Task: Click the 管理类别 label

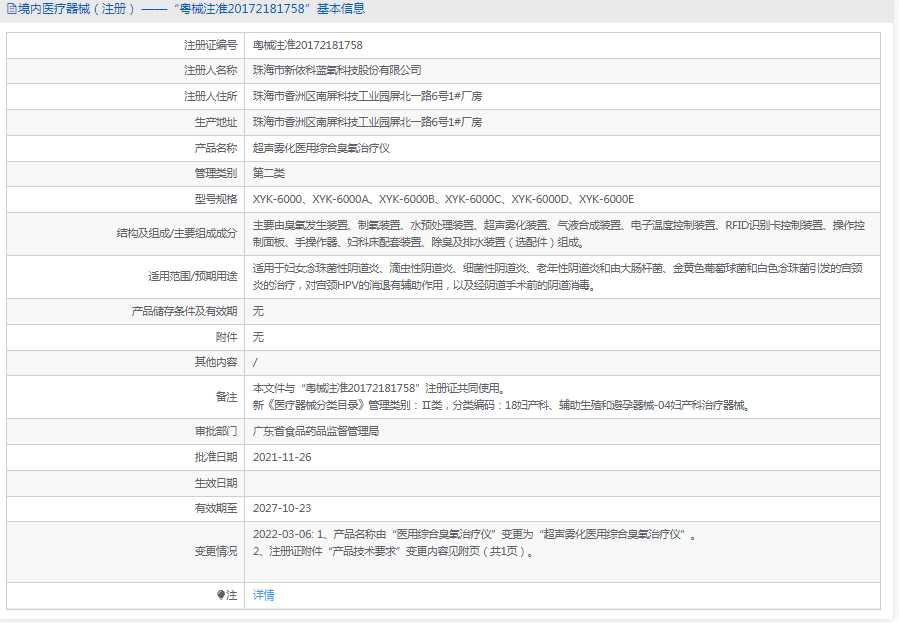Action: pos(216,173)
